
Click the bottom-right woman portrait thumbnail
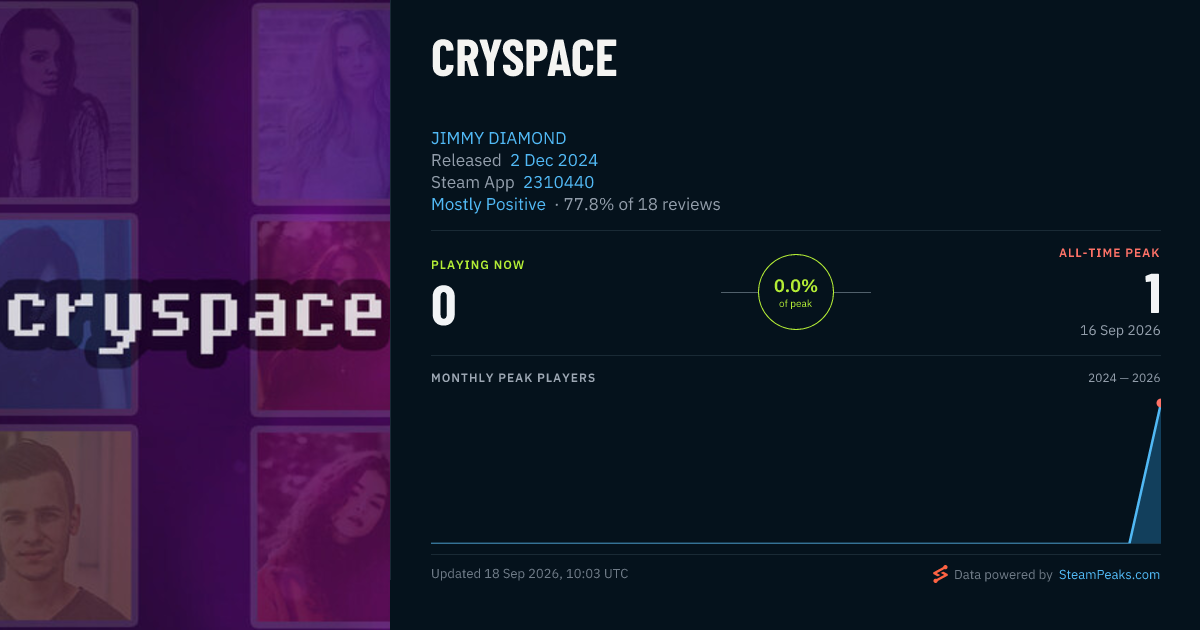320,527
